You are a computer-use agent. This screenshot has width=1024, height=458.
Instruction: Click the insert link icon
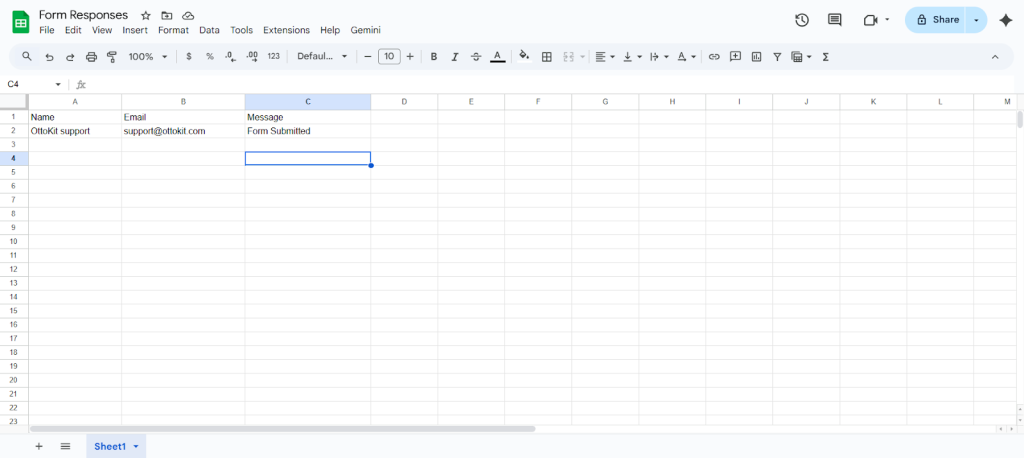pyautogui.click(x=714, y=57)
